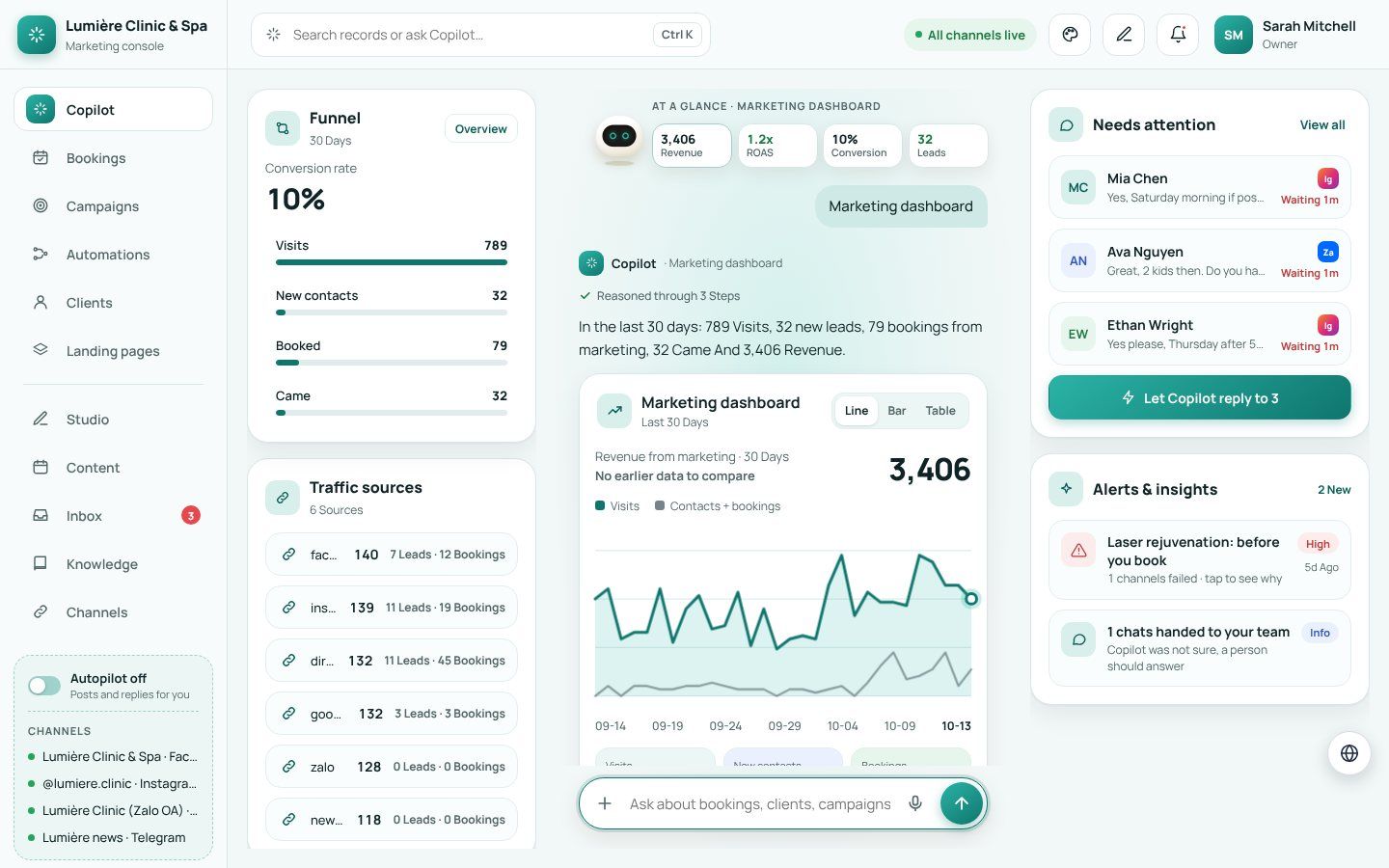
Task: Open Studio from the sidebar
Action: coord(113,420)
